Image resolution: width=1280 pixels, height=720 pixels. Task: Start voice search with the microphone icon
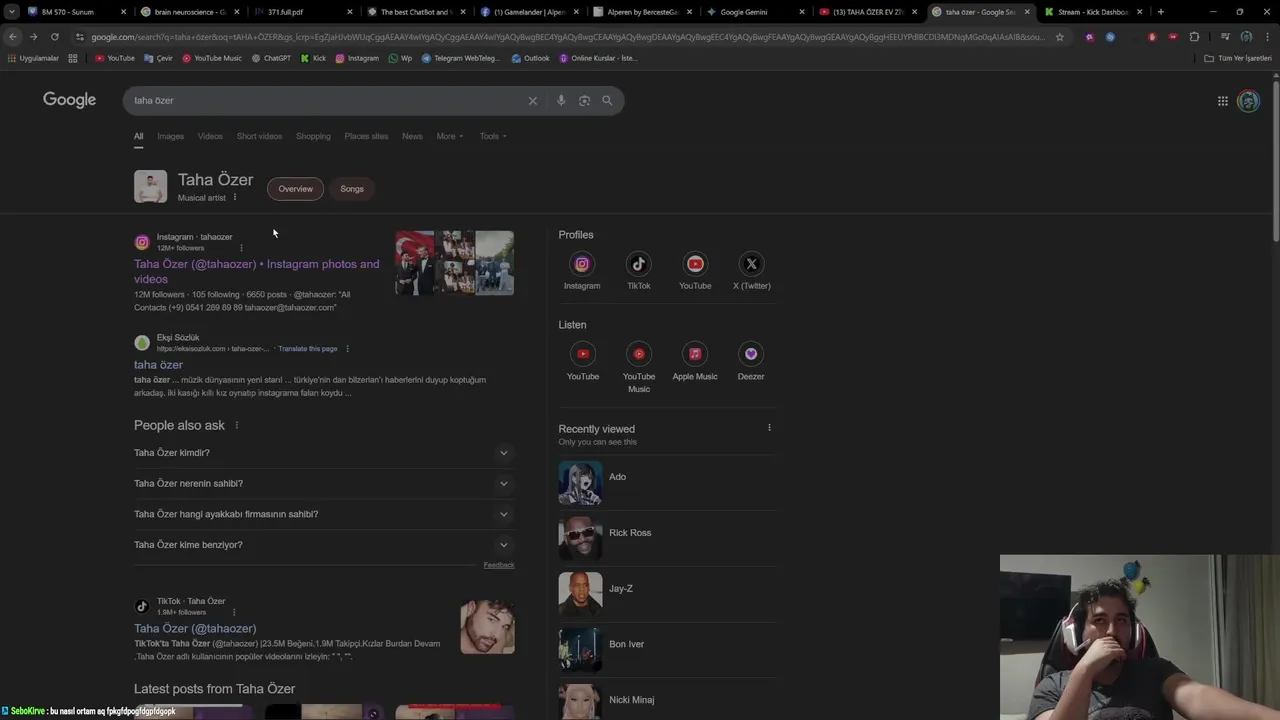(x=561, y=100)
